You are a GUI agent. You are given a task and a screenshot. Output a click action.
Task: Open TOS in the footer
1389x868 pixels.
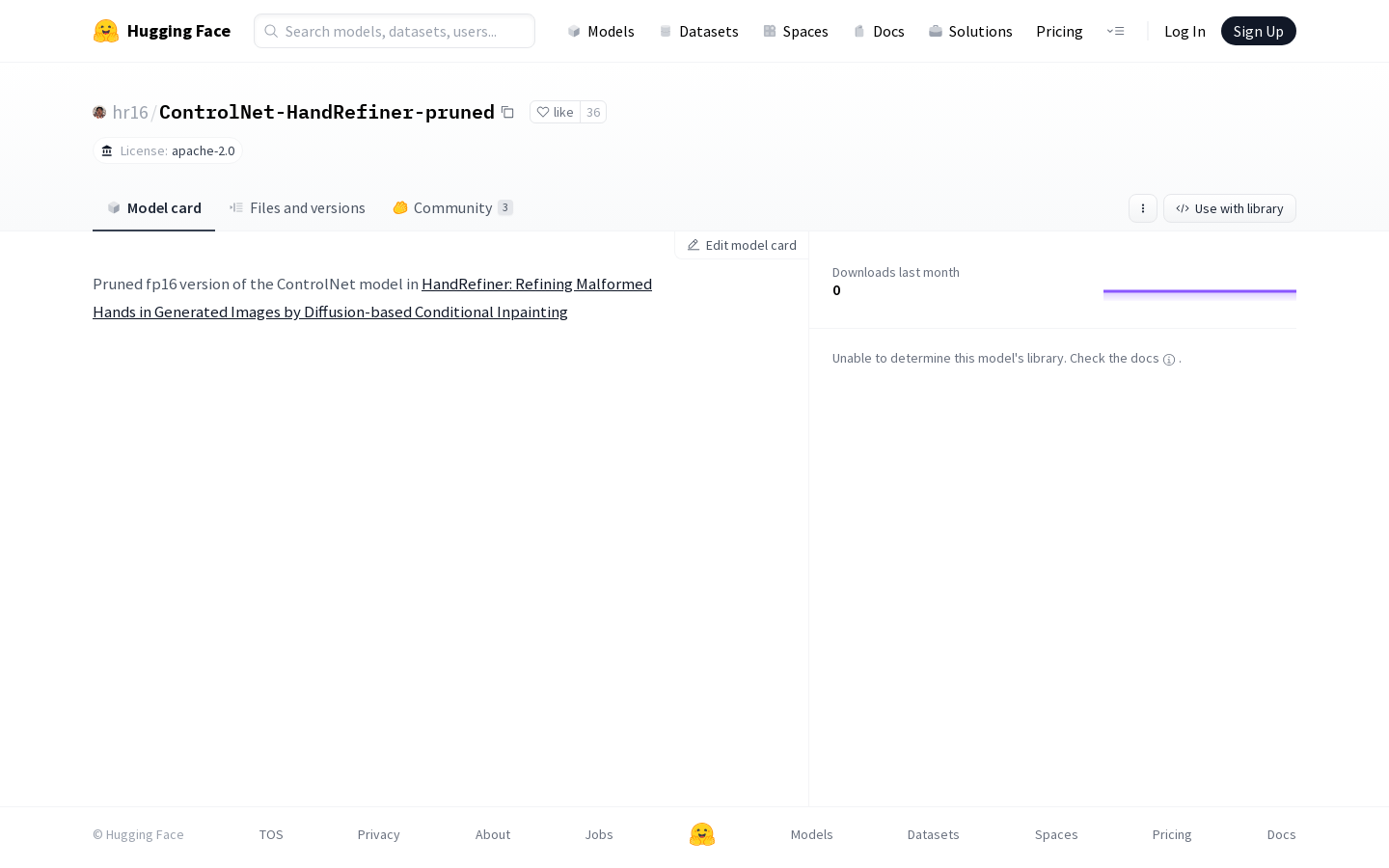pos(271,834)
